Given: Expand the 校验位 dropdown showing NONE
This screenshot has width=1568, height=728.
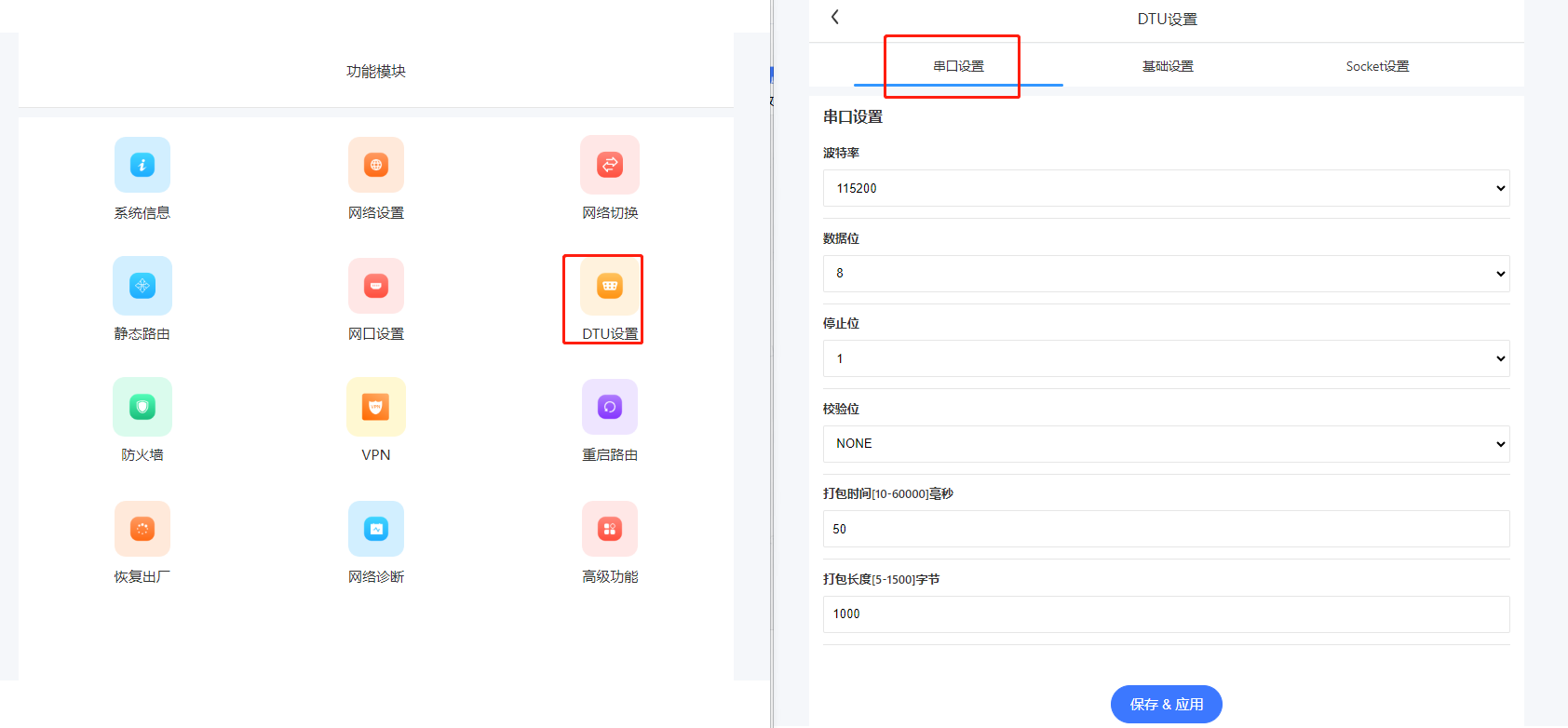Looking at the screenshot, I should click(x=1166, y=444).
